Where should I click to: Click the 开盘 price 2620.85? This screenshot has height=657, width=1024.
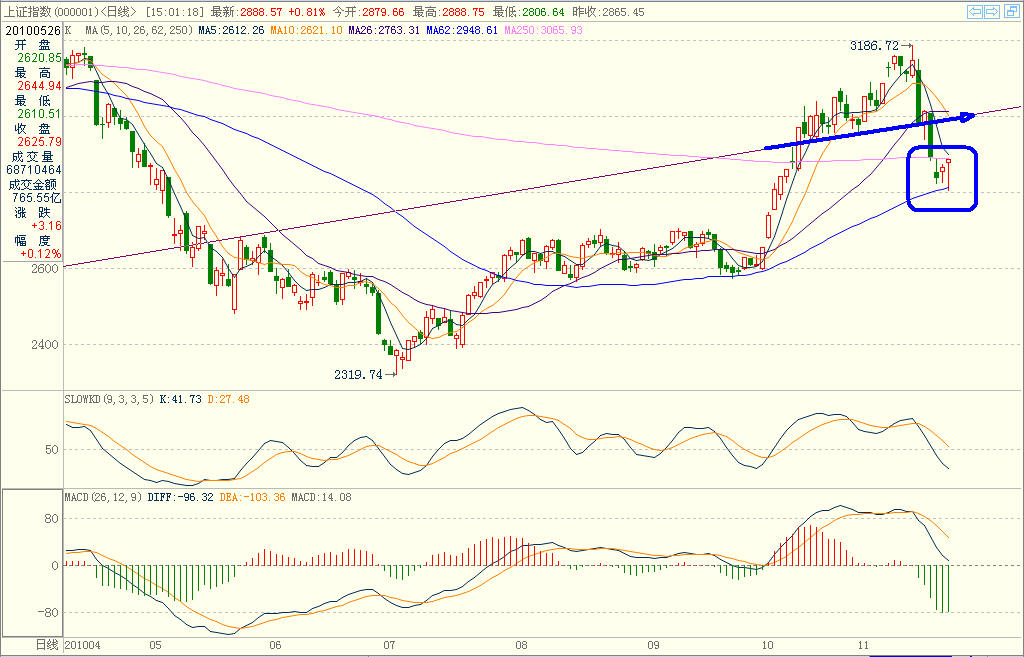39,58
